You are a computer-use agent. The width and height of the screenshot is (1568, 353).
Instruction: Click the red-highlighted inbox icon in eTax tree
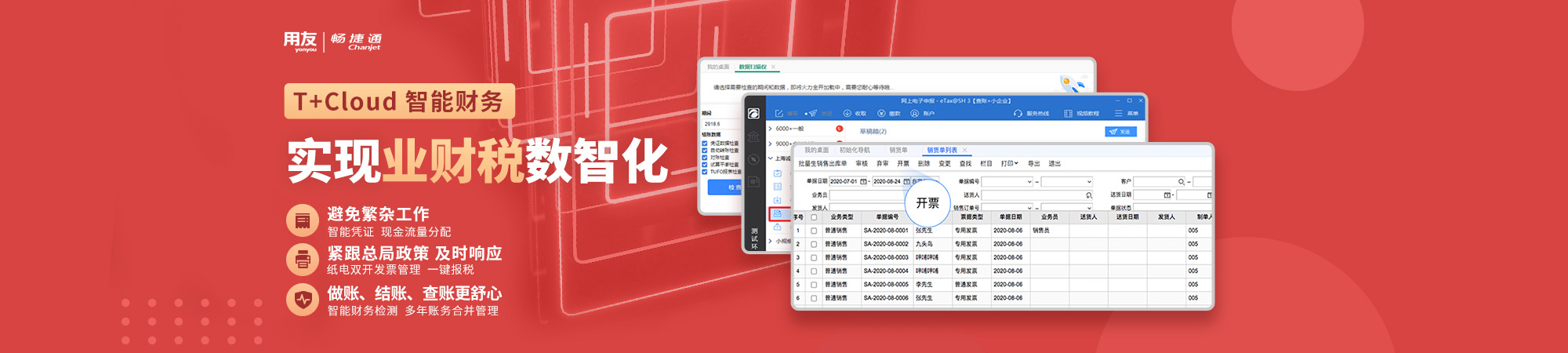[x=777, y=213]
